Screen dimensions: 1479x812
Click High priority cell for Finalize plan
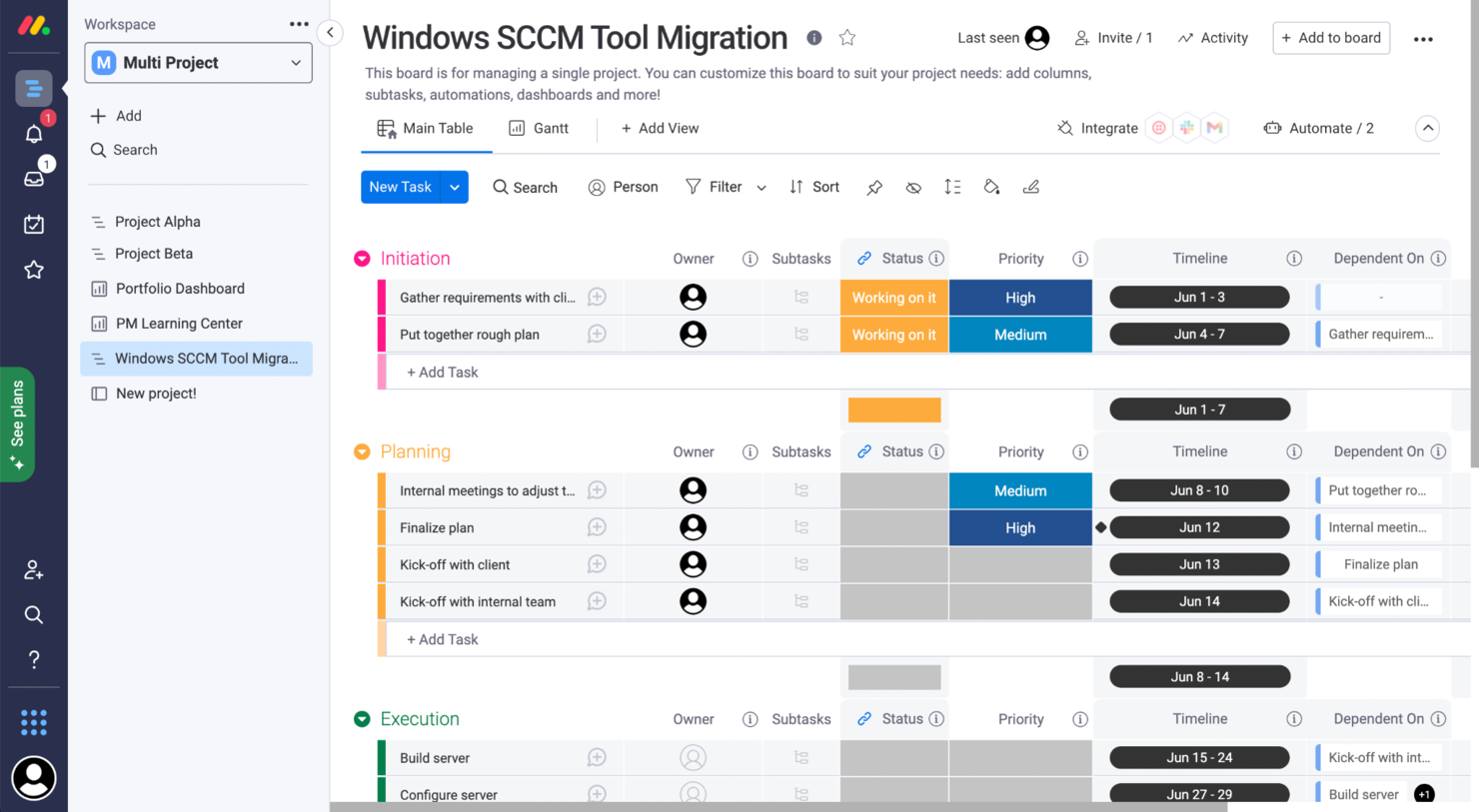tap(1020, 527)
